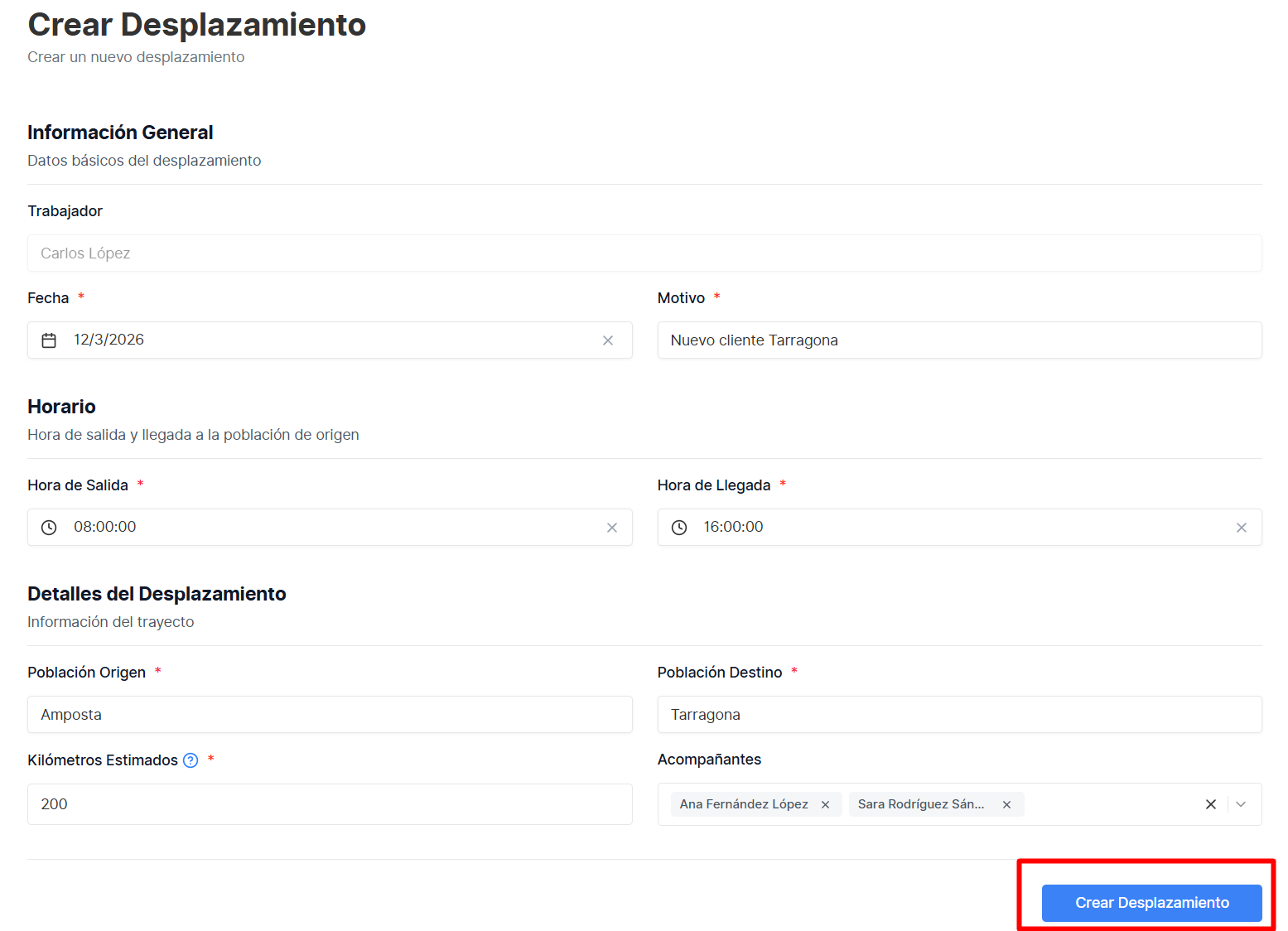Remove Sara Rodríguez Sán... tag from Acompañantes
This screenshot has height=931, width=1288.
pos(1006,804)
